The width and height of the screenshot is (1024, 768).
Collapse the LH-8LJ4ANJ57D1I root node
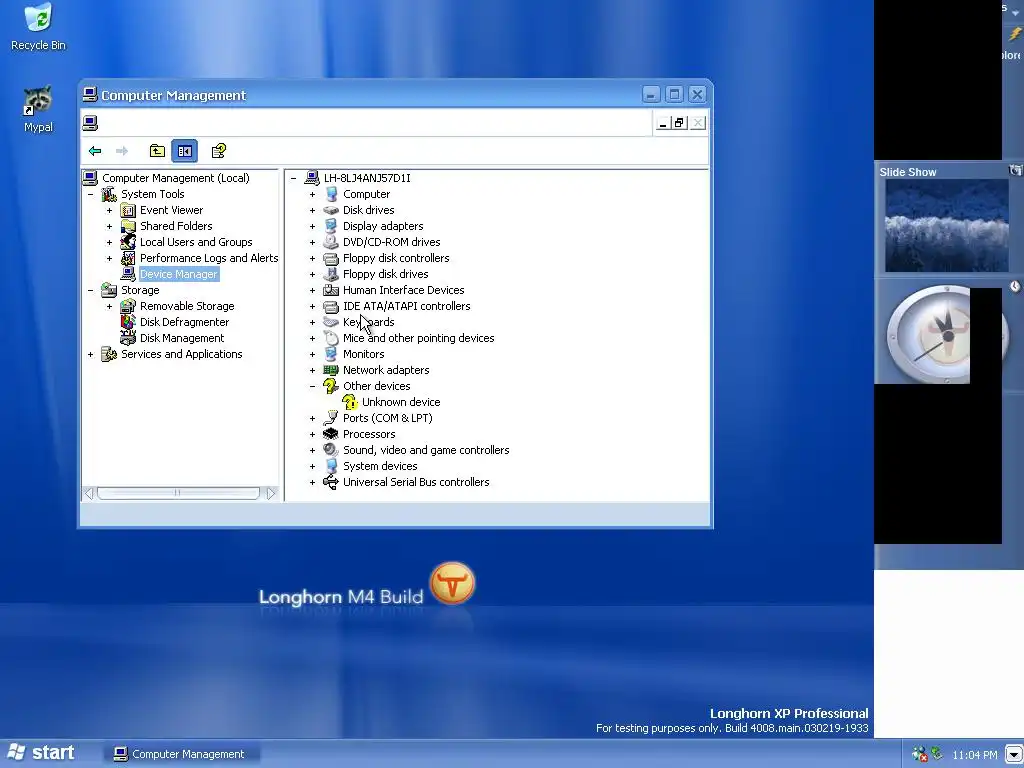pos(293,178)
